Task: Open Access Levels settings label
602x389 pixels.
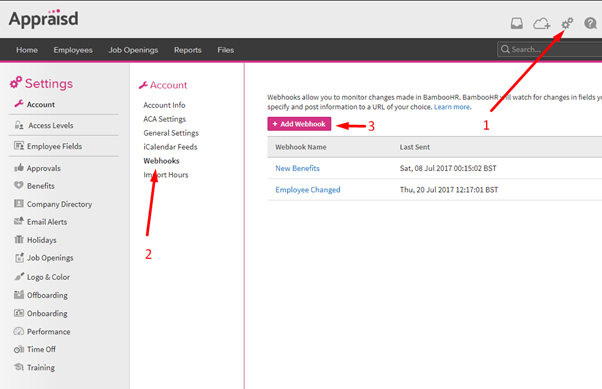Action: click(x=51, y=125)
